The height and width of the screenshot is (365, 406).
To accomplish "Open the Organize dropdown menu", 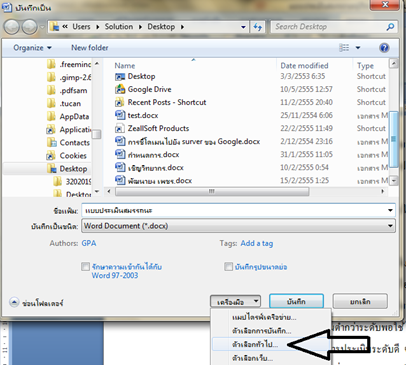I will click(32, 48).
